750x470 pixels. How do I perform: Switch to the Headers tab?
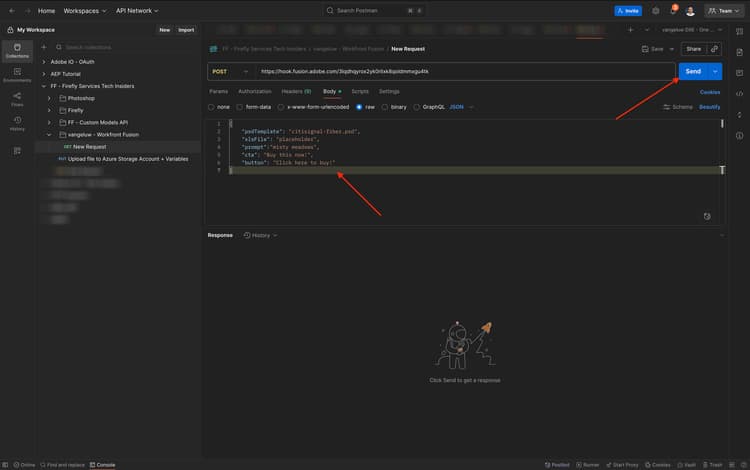coord(295,91)
